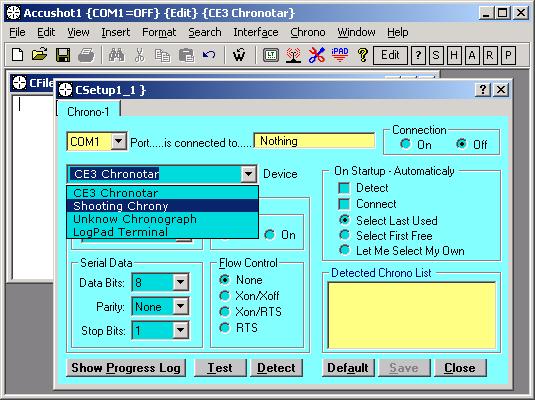Open a file with the folder icon
This screenshot has width=535, height=400.
(39, 55)
